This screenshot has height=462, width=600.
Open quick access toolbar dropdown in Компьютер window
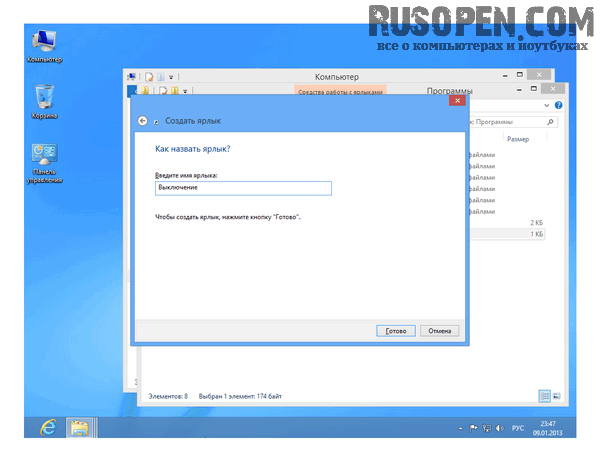coord(171,76)
